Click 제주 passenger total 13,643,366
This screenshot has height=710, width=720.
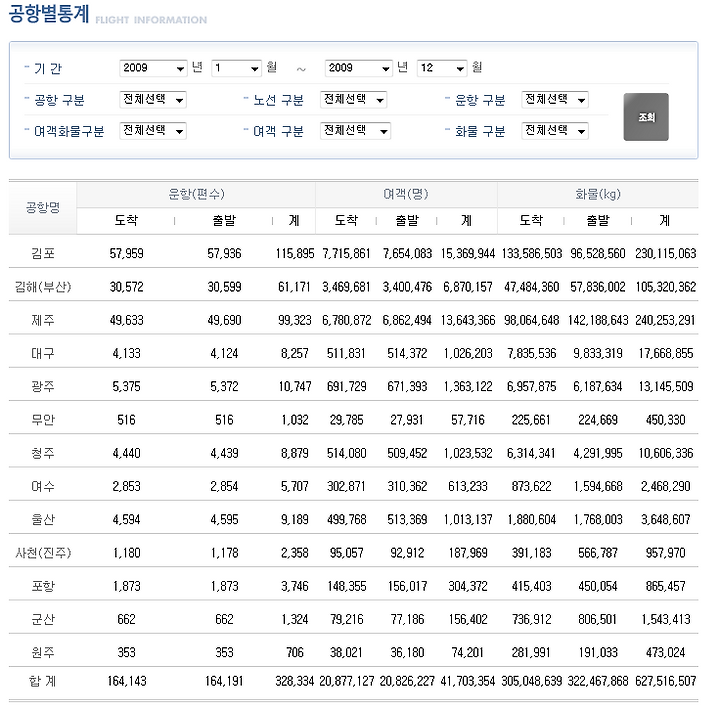pyautogui.click(x=467, y=320)
